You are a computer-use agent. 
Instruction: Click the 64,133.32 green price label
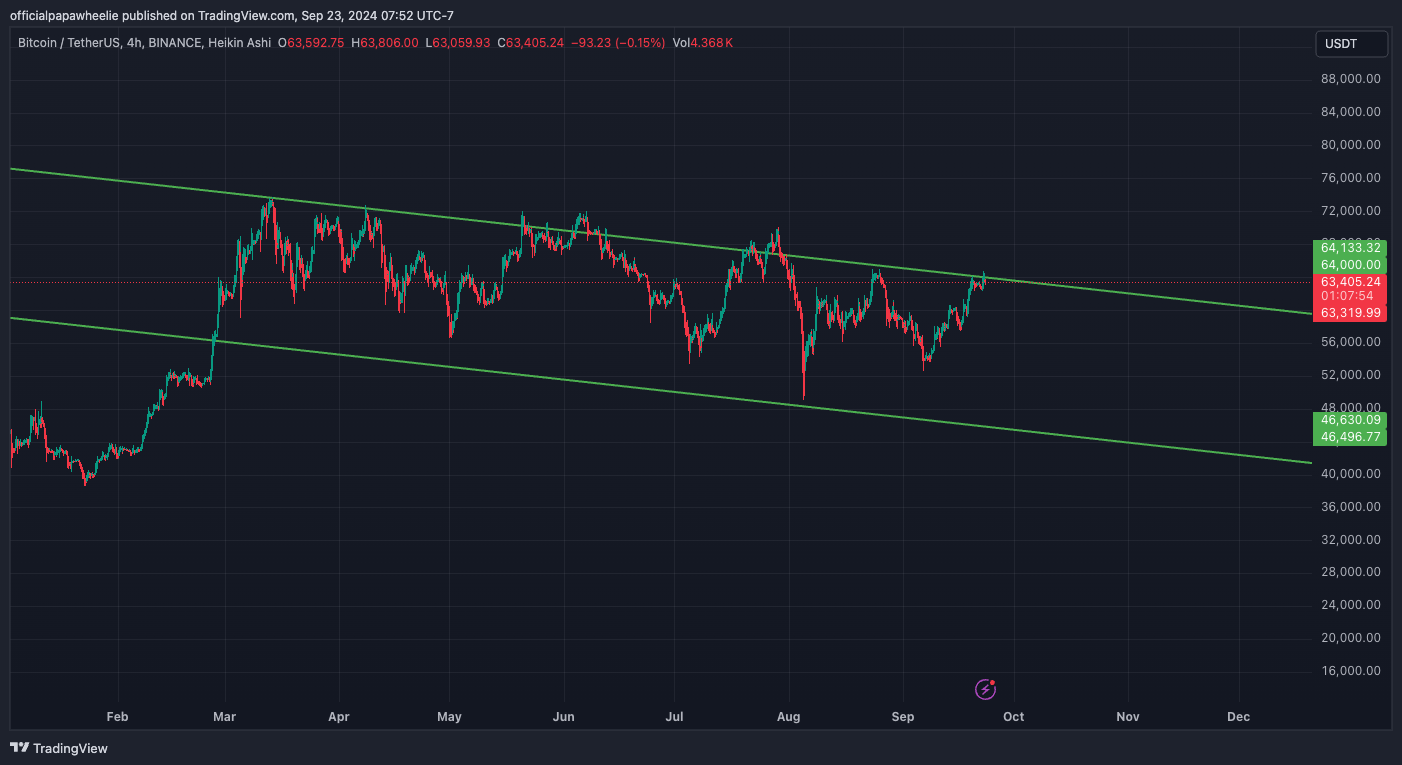pyautogui.click(x=1350, y=247)
